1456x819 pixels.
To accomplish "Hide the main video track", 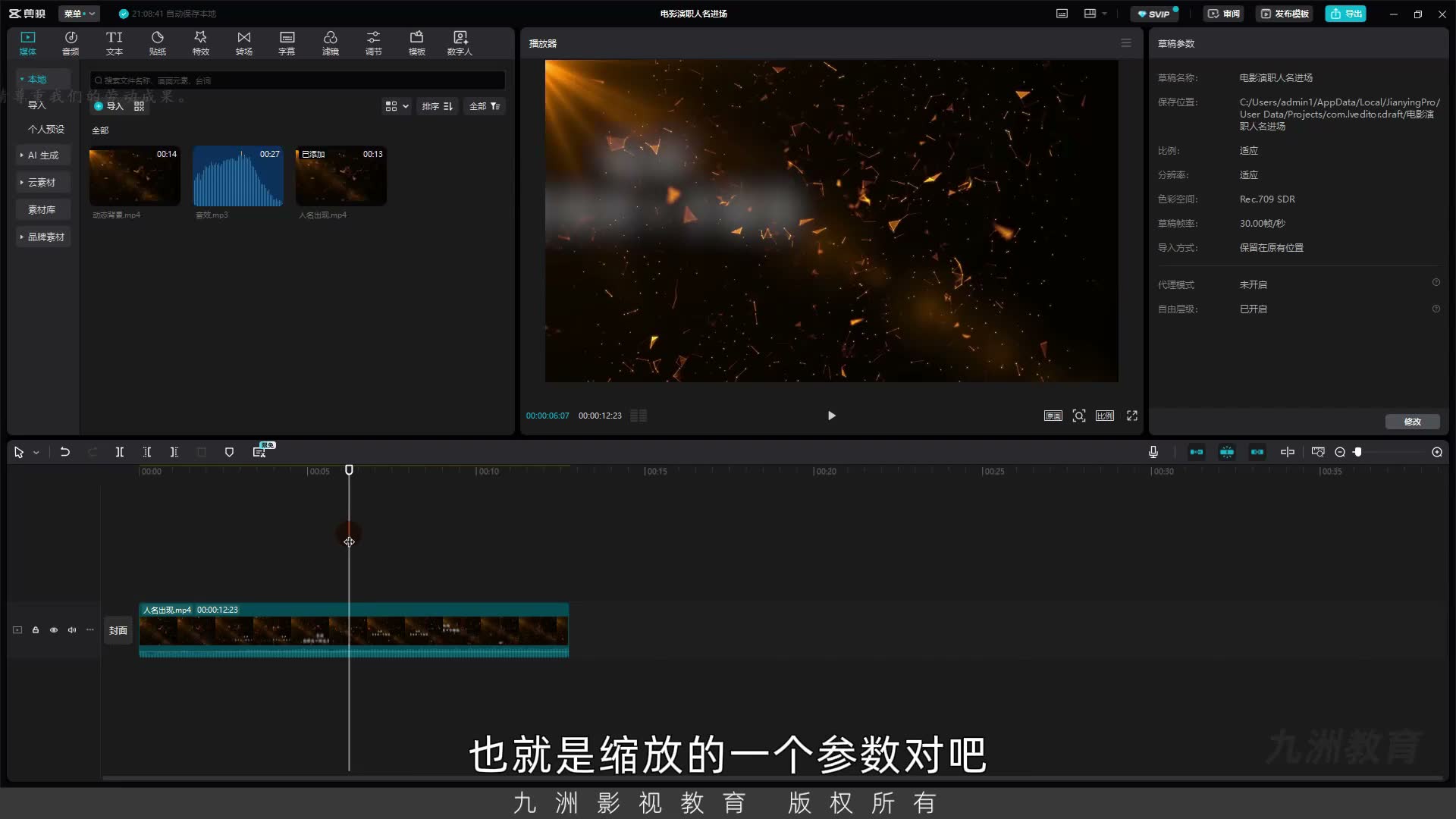I will coord(54,629).
